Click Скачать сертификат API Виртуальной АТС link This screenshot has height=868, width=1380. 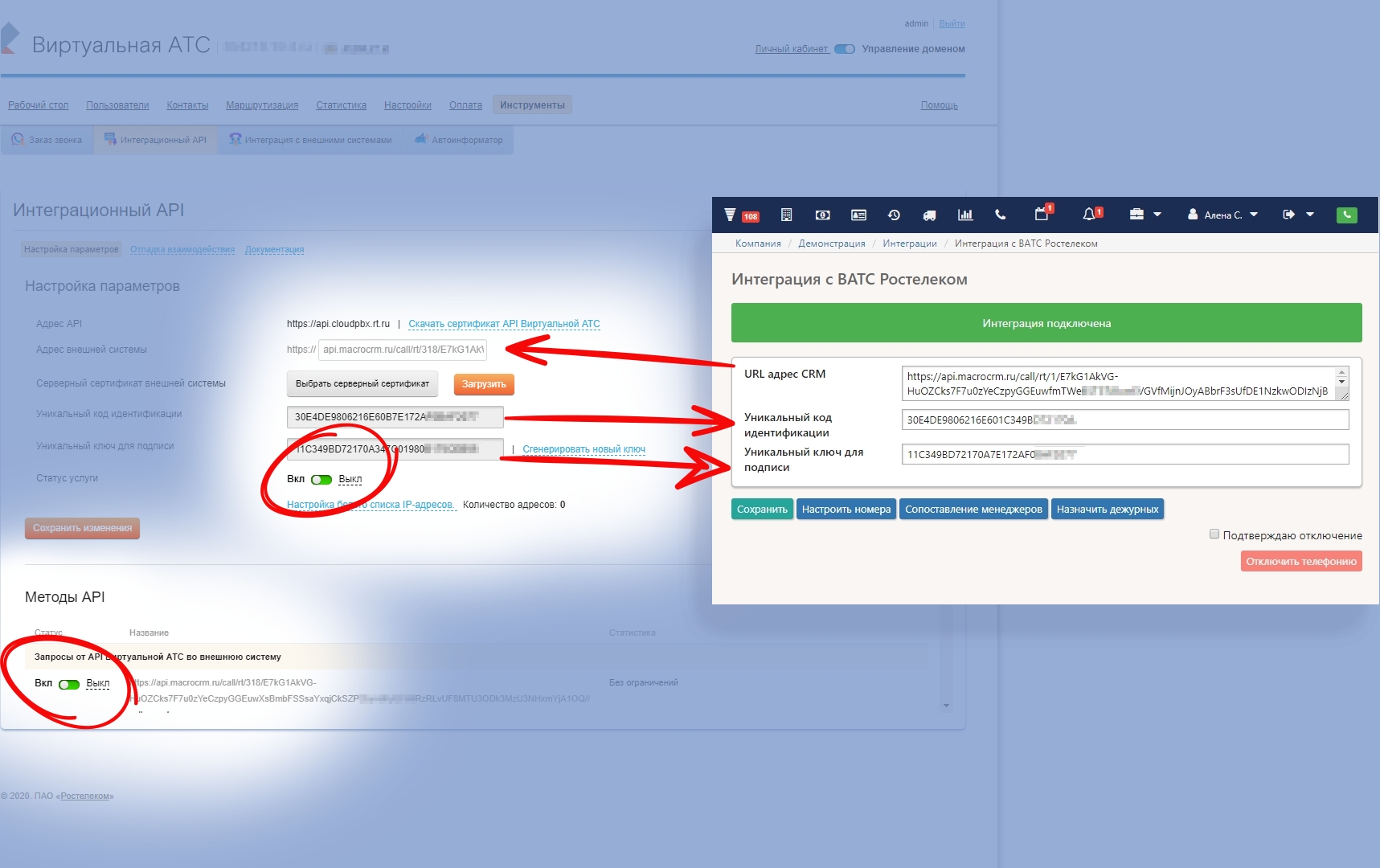[504, 324]
